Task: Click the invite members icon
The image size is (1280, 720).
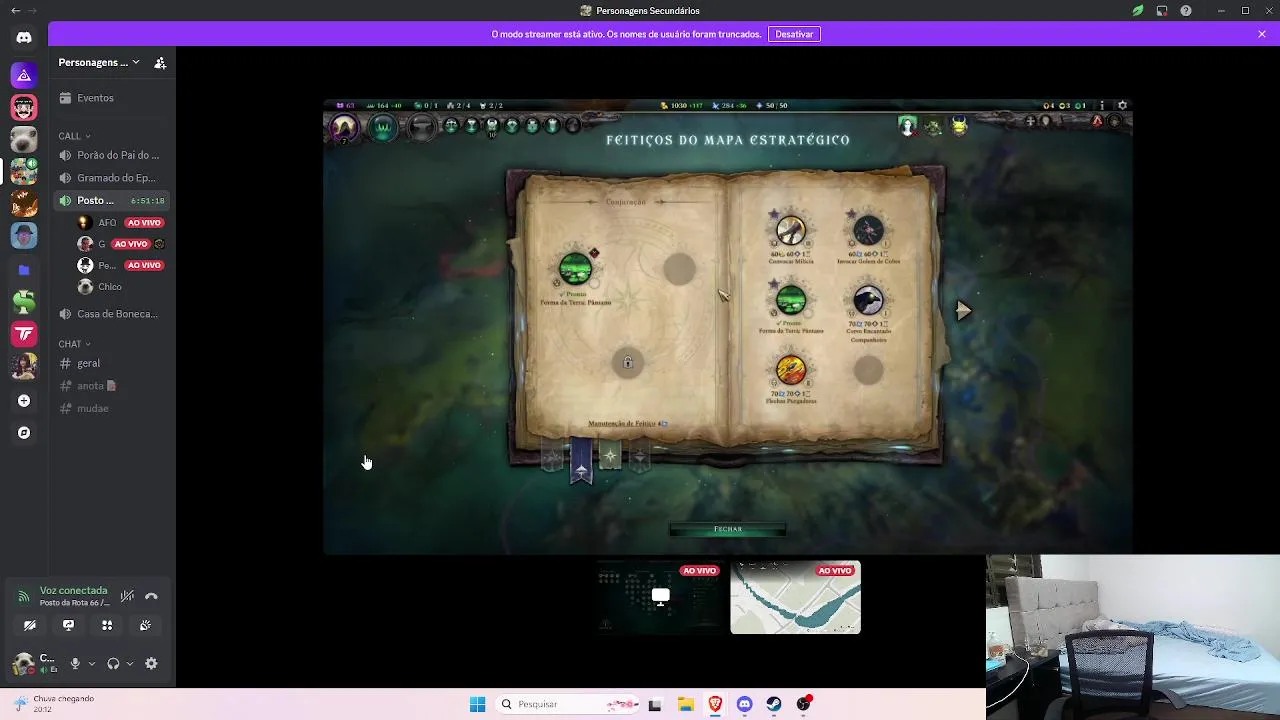Action: tap(160, 62)
